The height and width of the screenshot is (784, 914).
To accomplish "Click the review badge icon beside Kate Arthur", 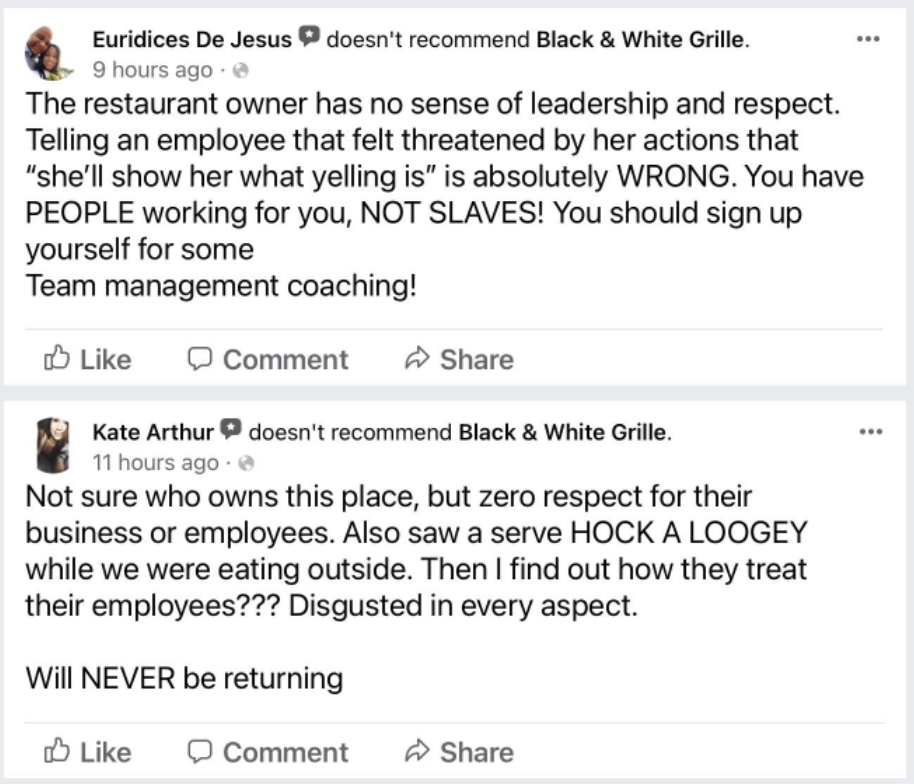I will [230, 431].
